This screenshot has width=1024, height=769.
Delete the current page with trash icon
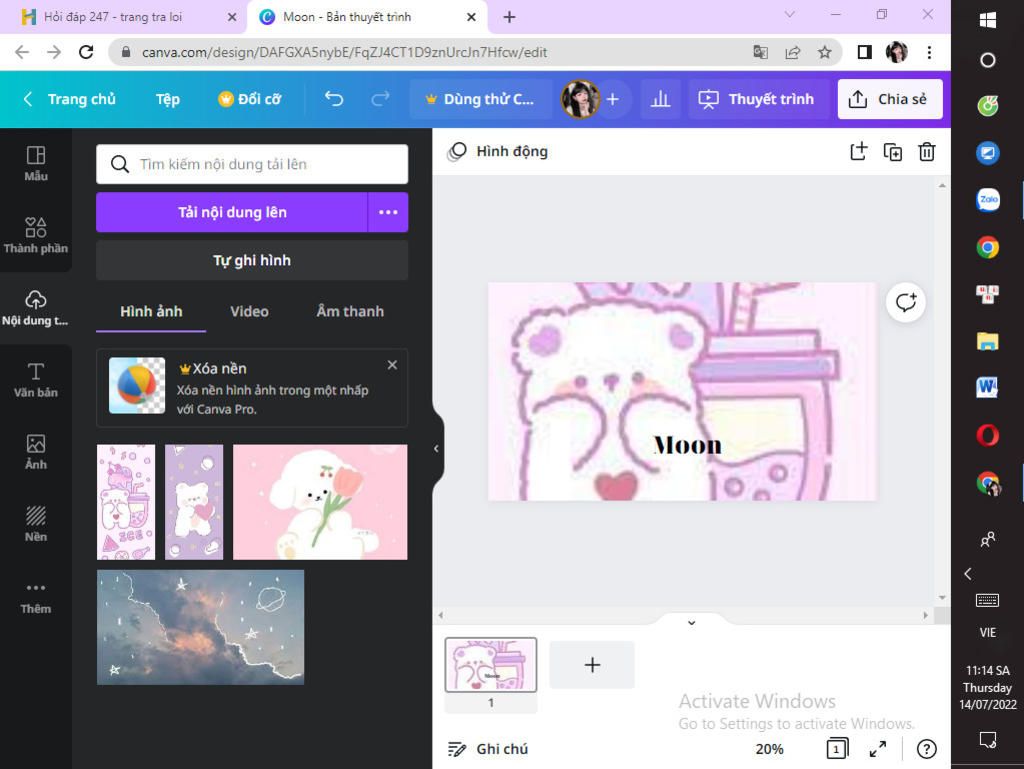927,151
